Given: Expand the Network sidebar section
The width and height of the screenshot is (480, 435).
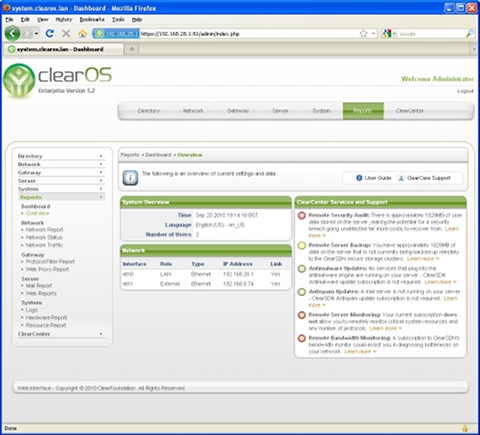Looking at the screenshot, I should coord(61,164).
